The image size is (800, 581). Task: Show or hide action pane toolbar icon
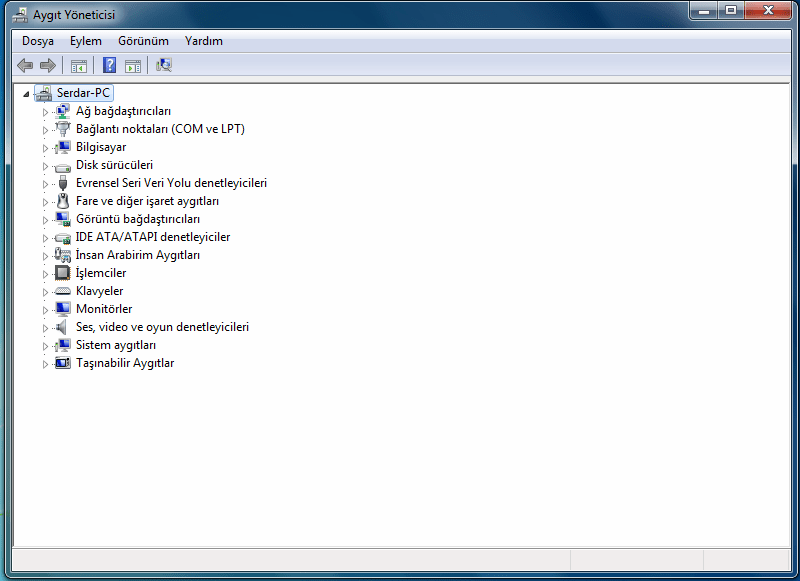click(x=133, y=66)
